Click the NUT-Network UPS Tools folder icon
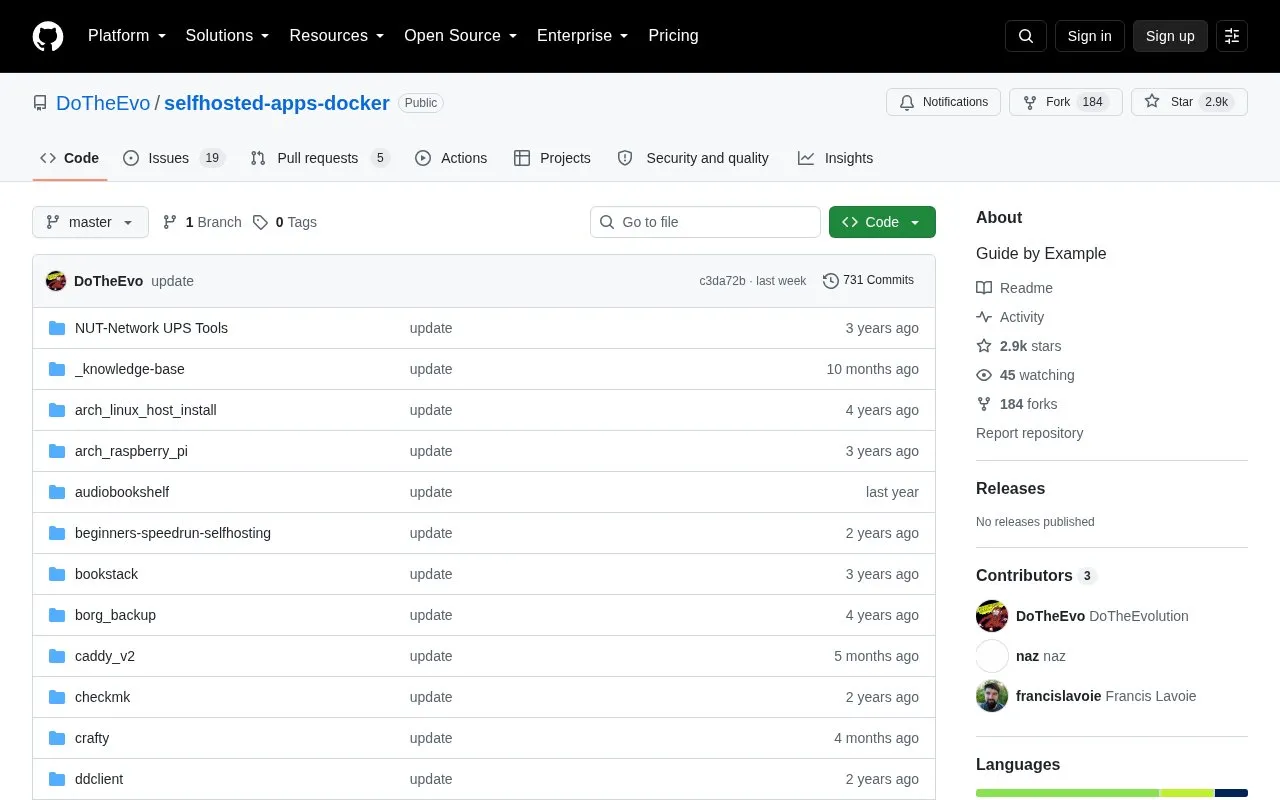 pos(57,328)
